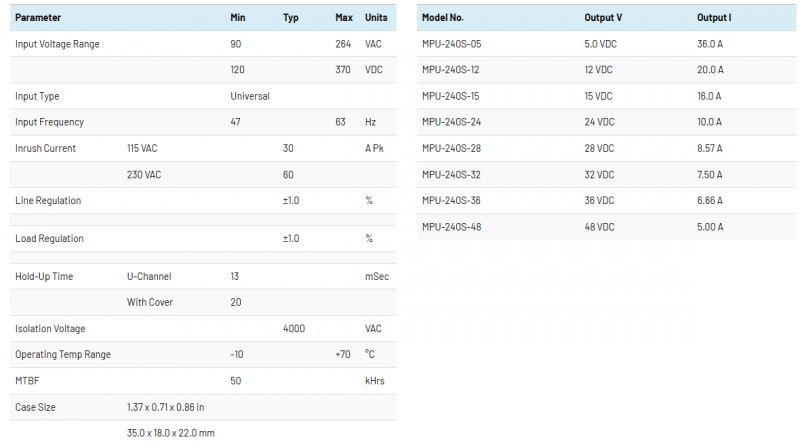Click the Isolation Voltage 4000 value

294,328
